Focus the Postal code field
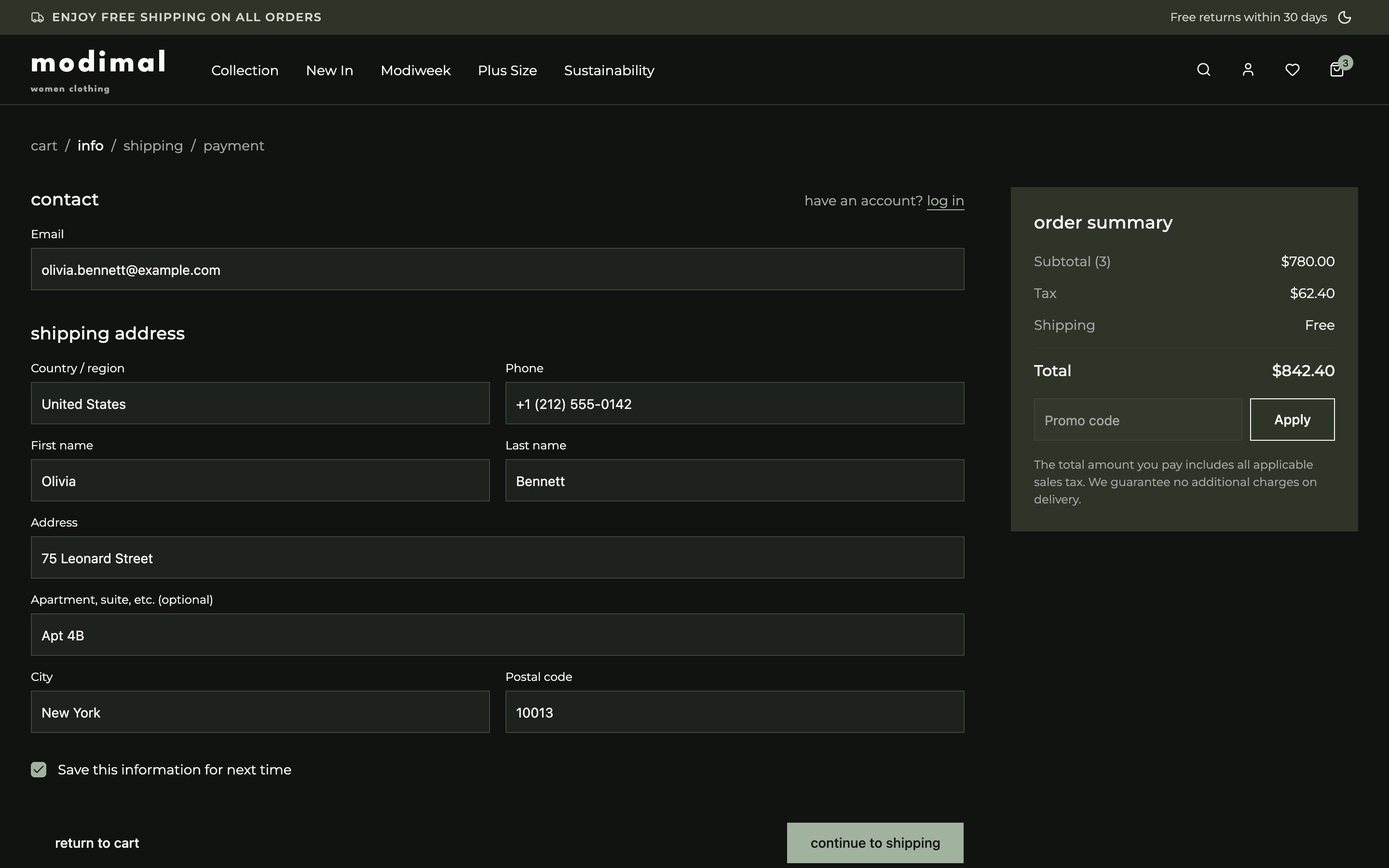 click(x=735, y=712)
